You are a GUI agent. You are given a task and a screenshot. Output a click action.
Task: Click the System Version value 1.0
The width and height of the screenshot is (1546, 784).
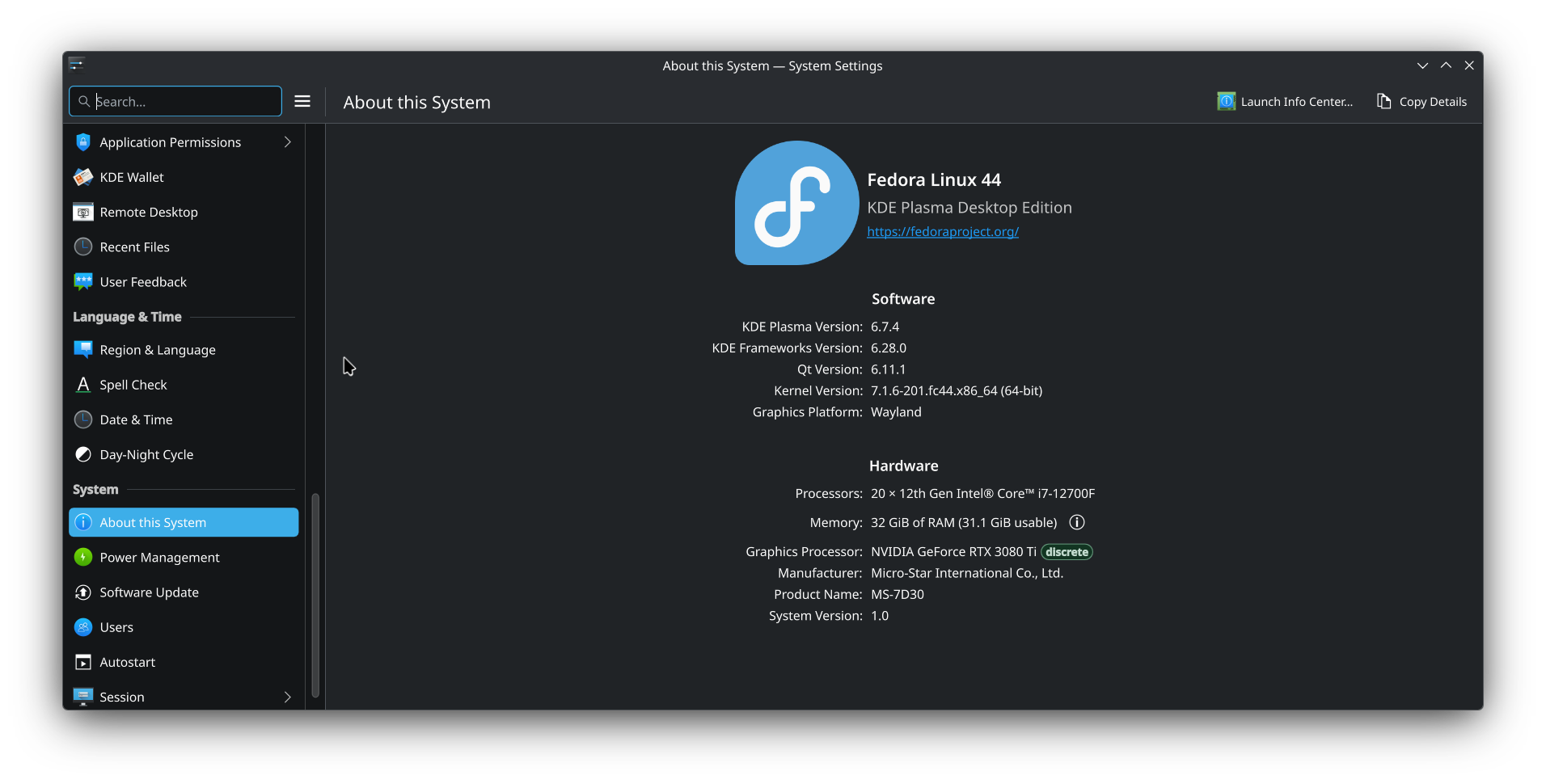880,616
